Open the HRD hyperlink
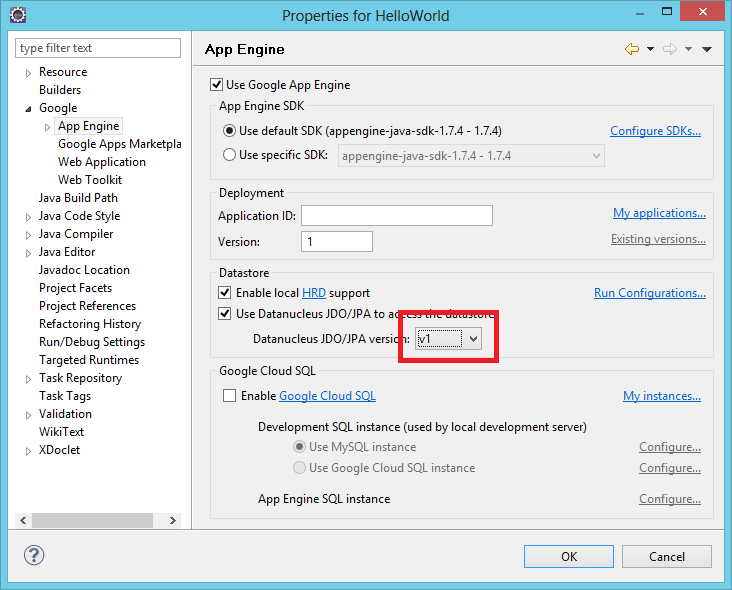Screen dimensions: 732x590 tap(314, 293)
